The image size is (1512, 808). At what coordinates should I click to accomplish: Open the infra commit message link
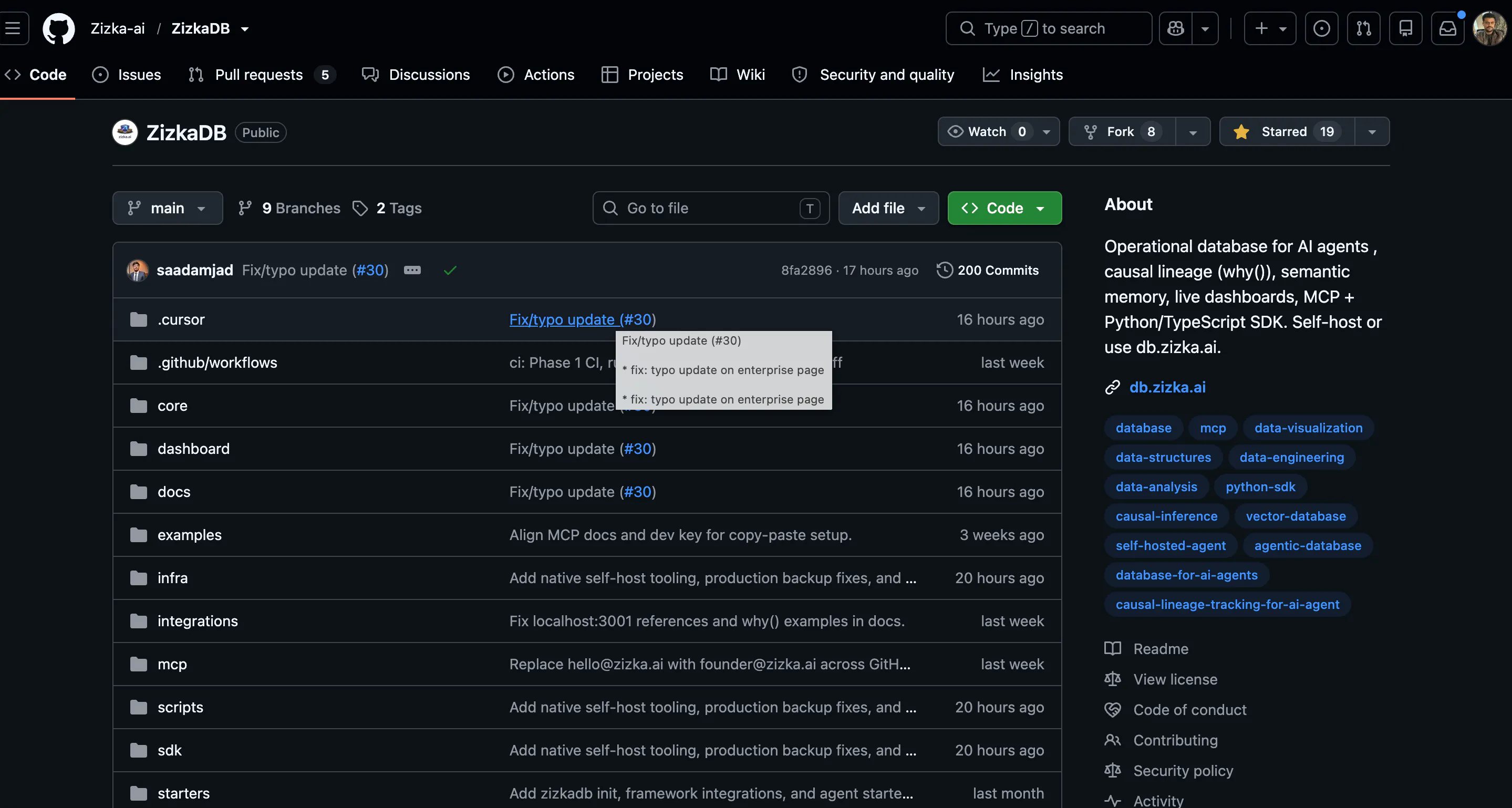[x=712, y=577]
